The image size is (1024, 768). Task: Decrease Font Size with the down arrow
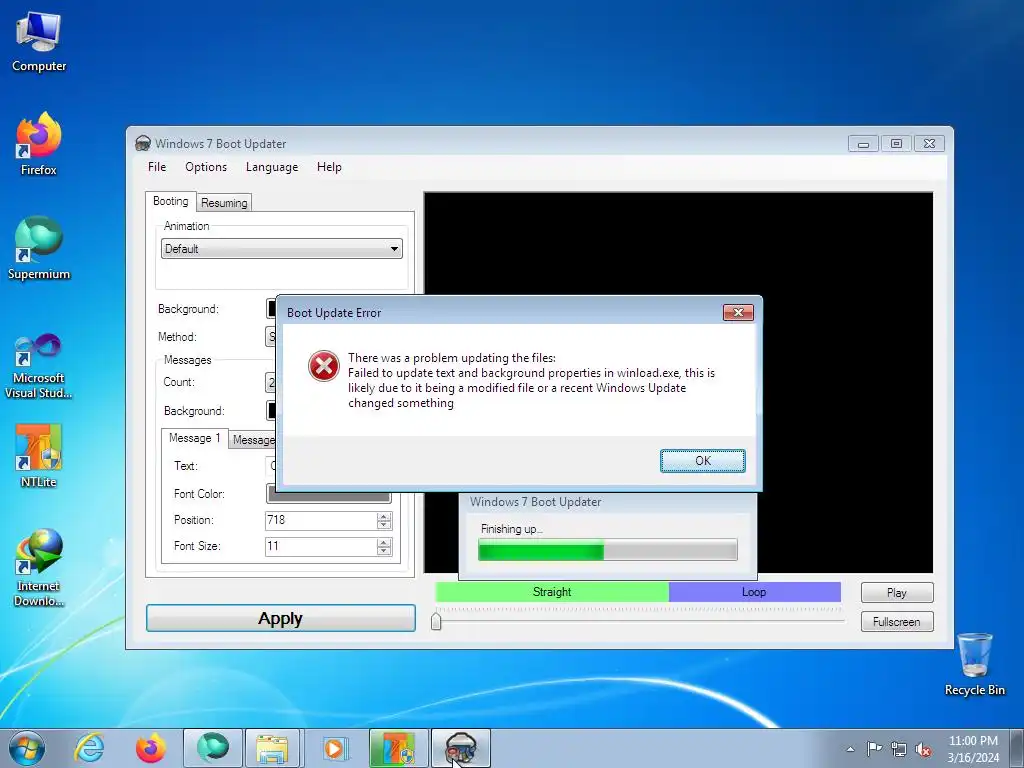(x=384, y=551)
